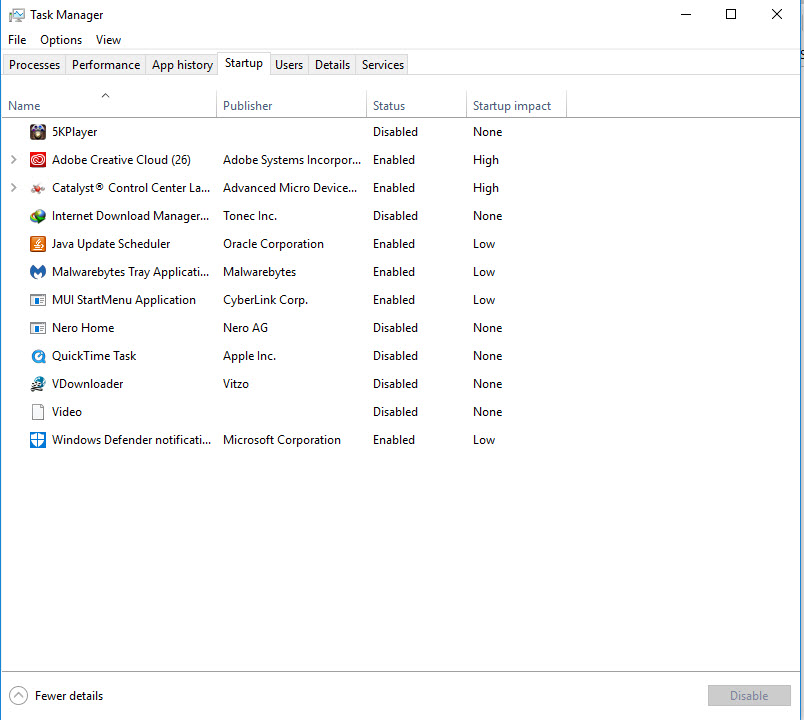804x720 pixels.
Task: Expand the Catalyst Control Center entry
Action: [13, 188]
